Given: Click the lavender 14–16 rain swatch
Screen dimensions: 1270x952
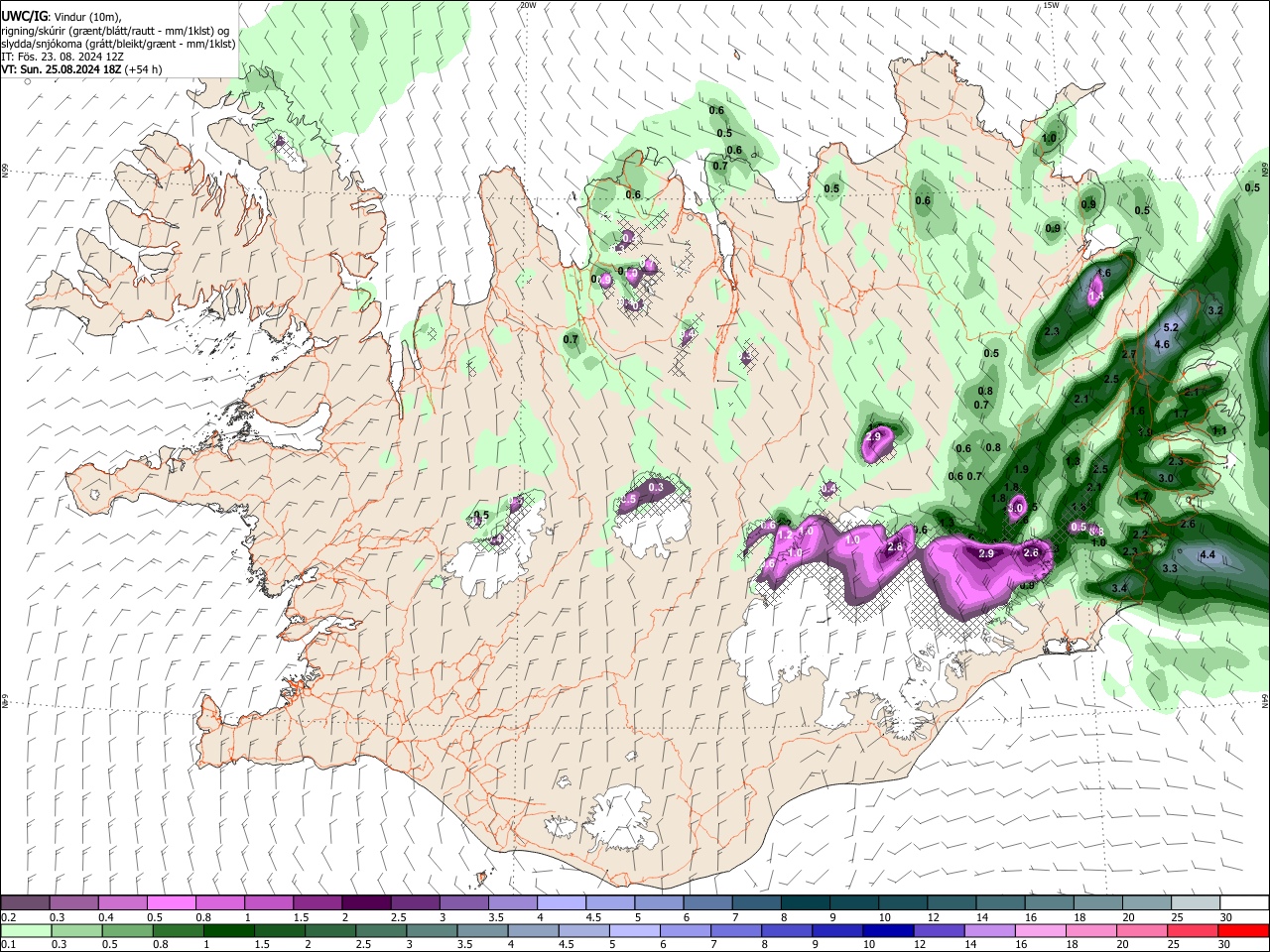Looking at the screenshot, I should pos(988,930).
